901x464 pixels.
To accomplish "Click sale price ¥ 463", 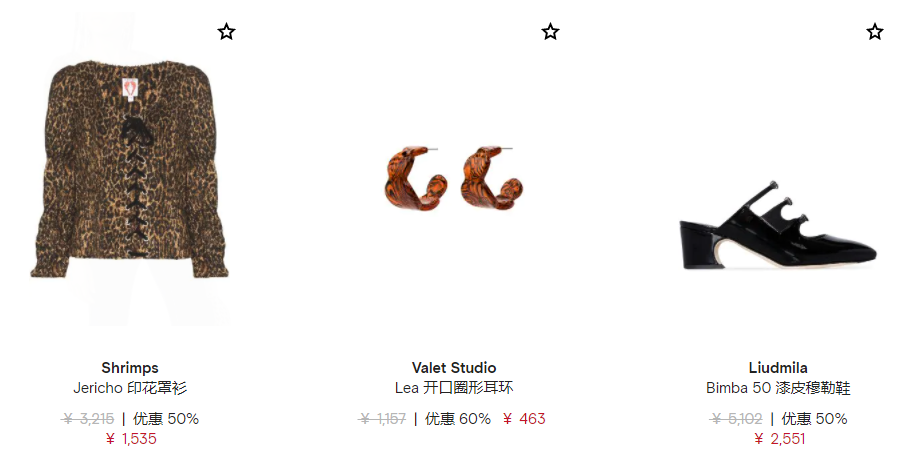I will click(523, 419).
